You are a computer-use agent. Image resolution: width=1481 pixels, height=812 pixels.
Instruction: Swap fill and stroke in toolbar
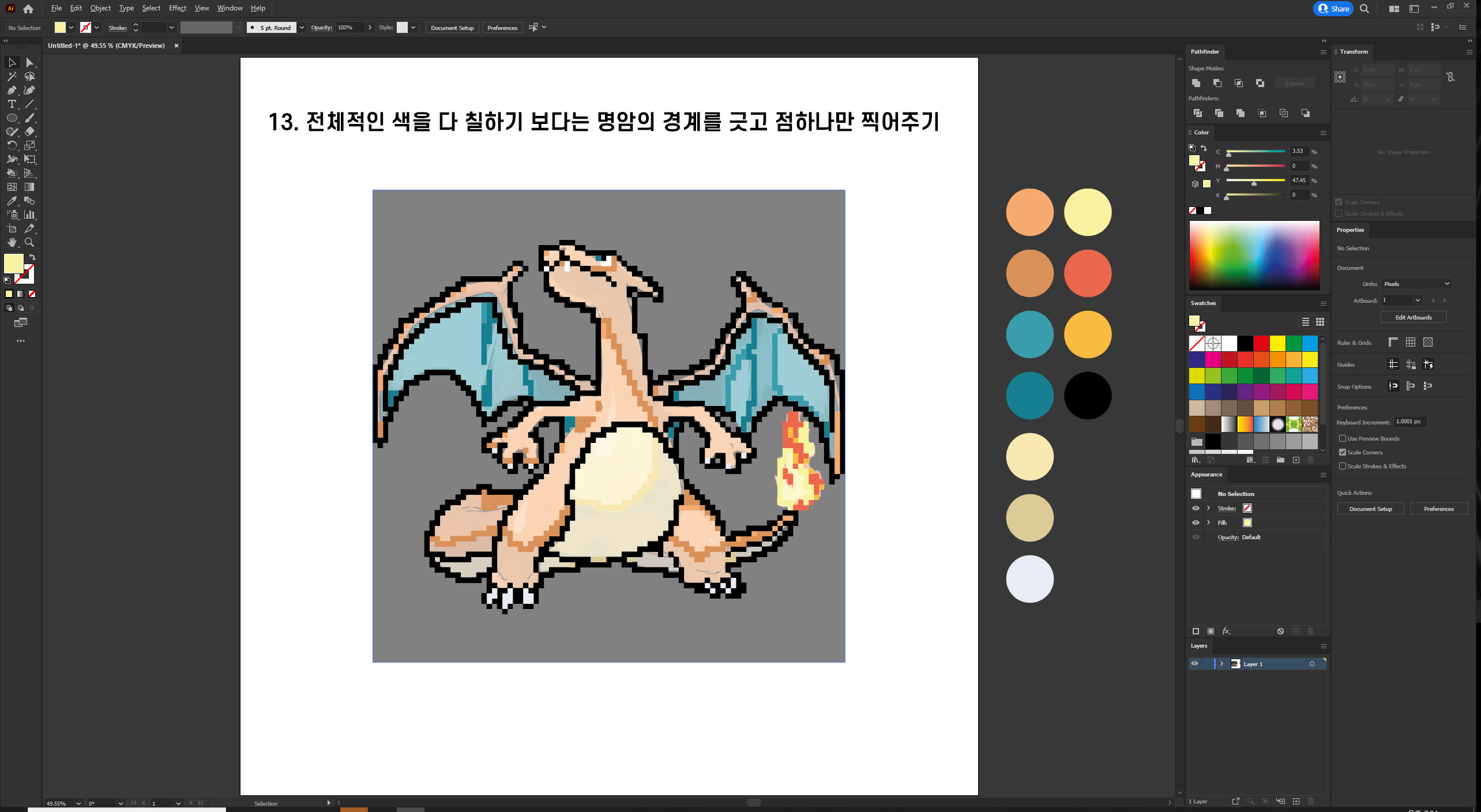pos(32,257)
